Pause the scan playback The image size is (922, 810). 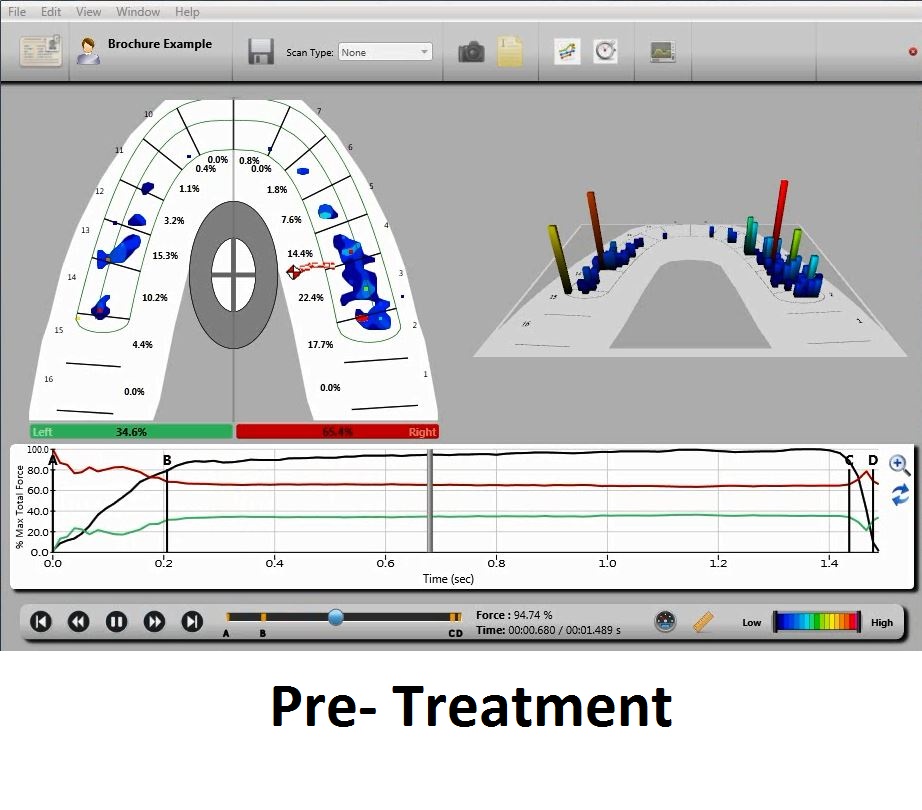(116, 622)
